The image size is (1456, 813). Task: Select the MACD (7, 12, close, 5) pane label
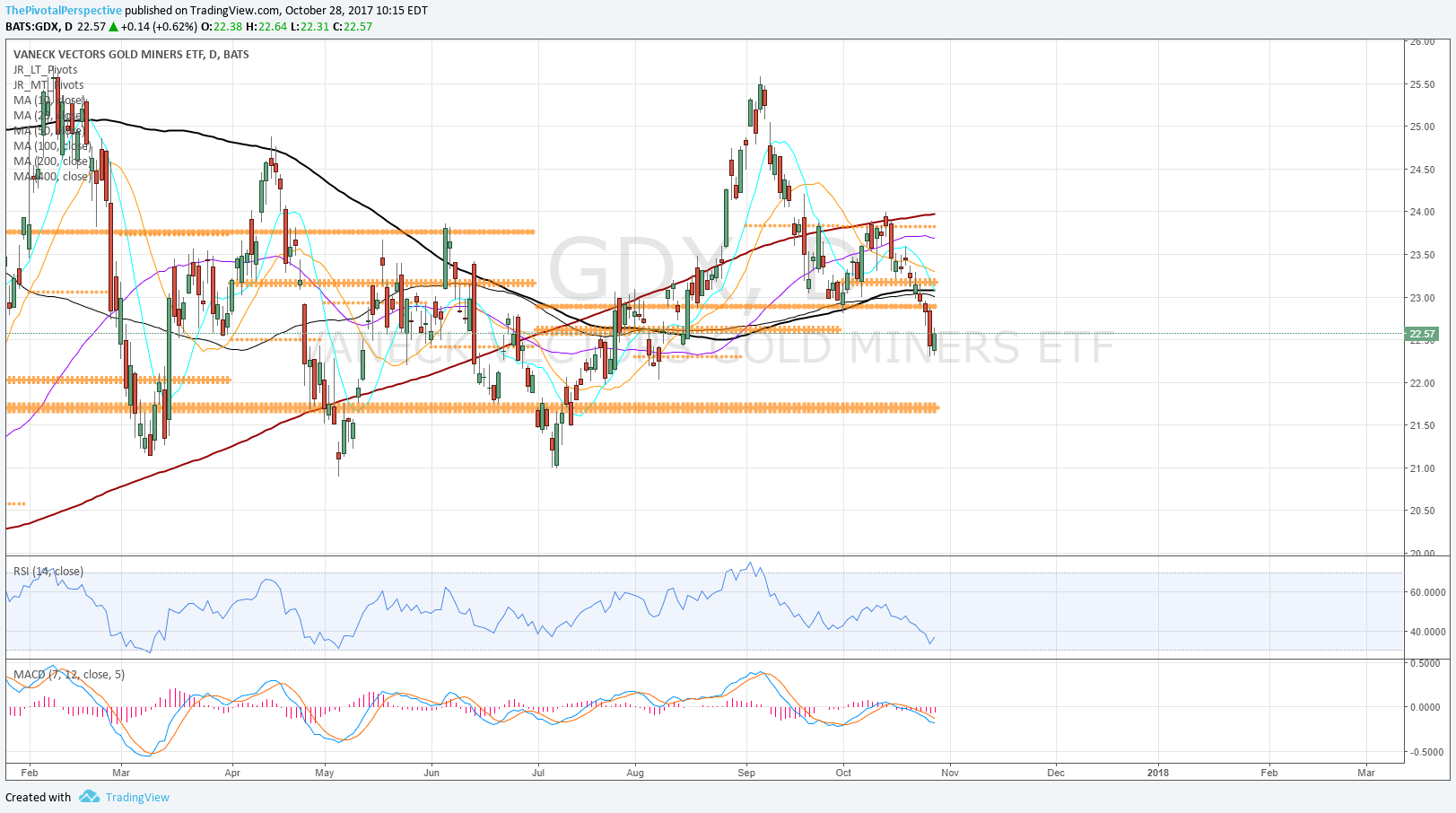pos(69,674)
